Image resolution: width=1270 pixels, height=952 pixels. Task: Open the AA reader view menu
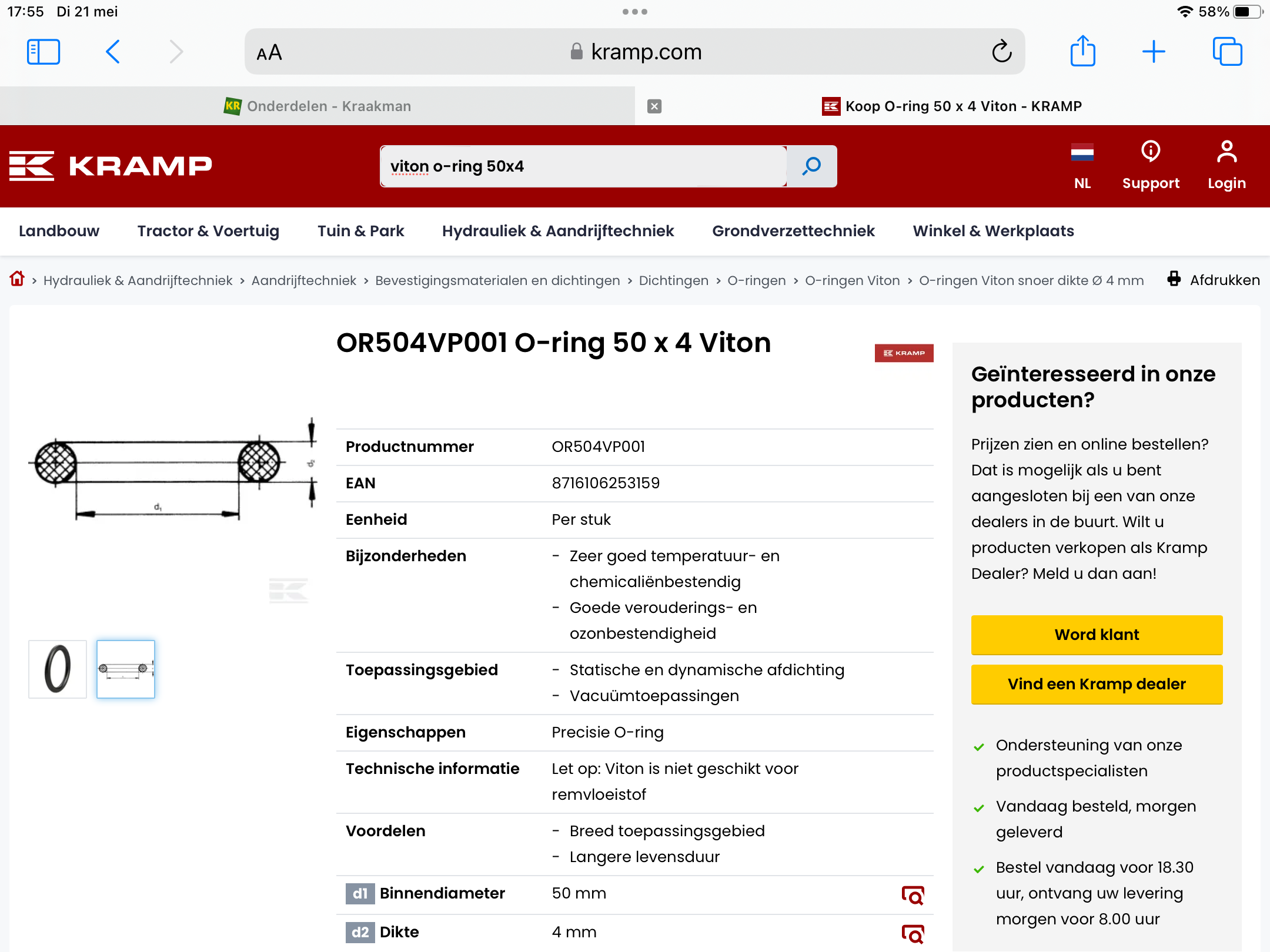pyautogui.click(x=269, y=53)
